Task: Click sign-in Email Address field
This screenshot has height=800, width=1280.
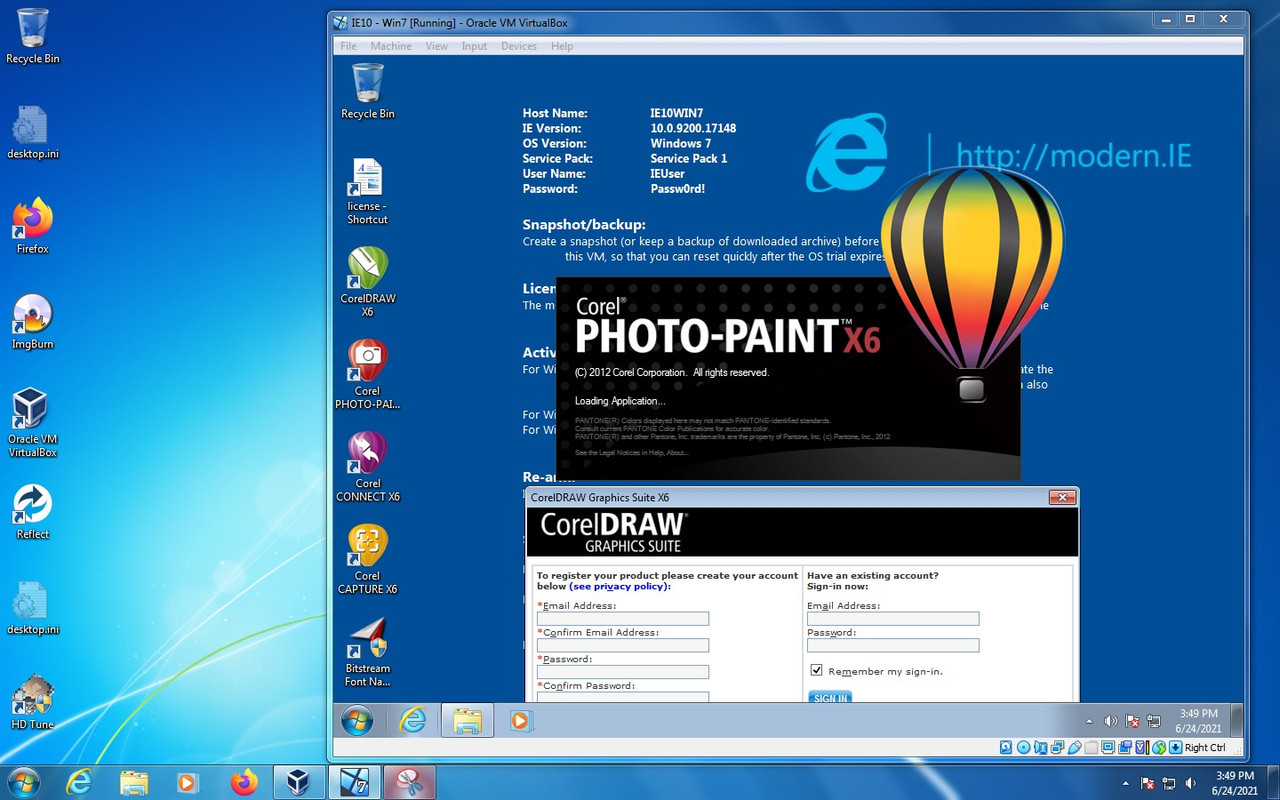Action: pyautogui.click(x=892, y=619)
